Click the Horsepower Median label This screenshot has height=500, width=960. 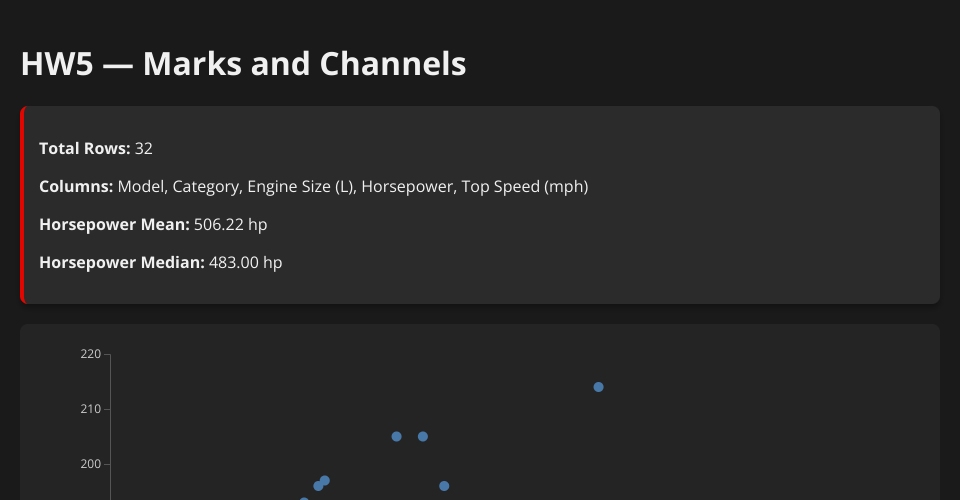[122, 263]
